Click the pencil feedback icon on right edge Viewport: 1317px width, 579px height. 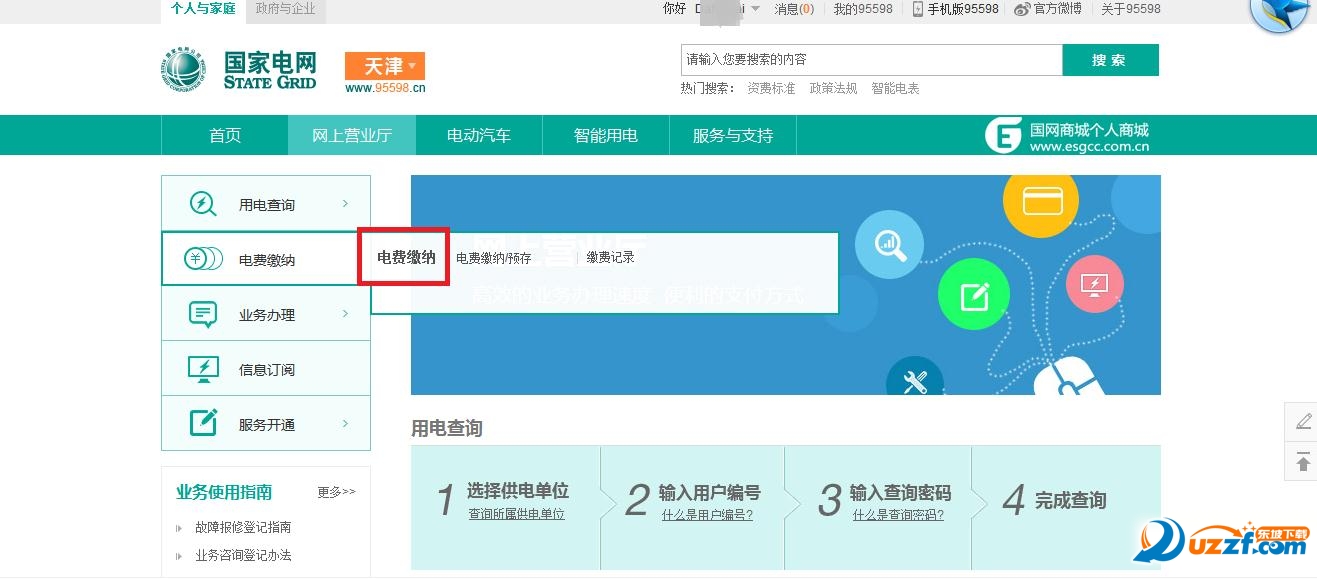click(1301, 422)
